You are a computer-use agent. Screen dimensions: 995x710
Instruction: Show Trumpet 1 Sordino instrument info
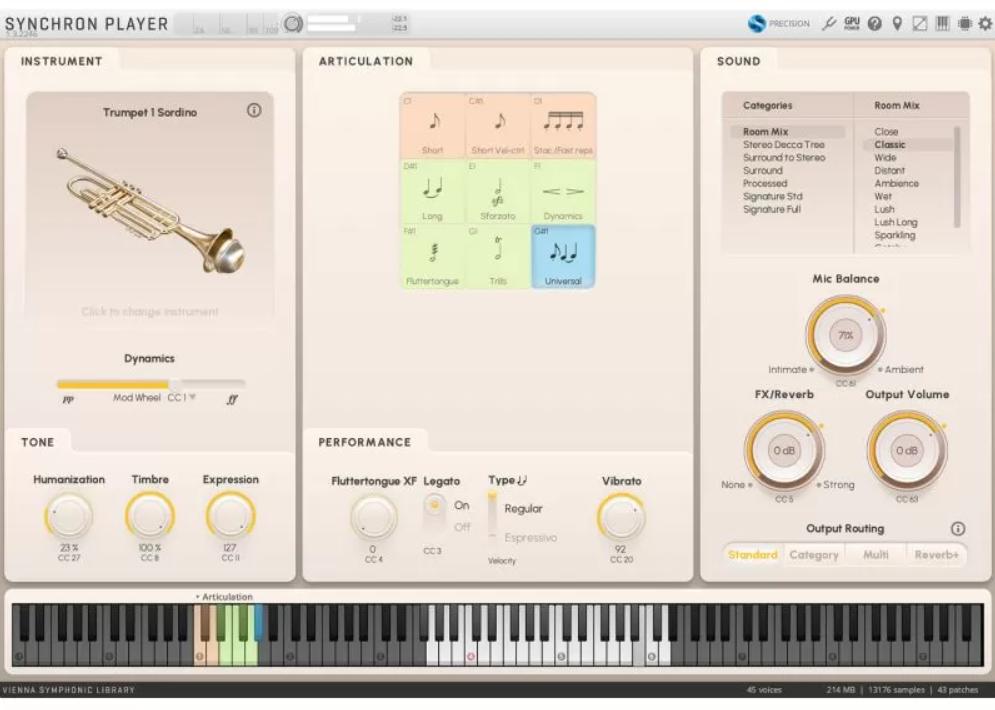tap(254, 110)
